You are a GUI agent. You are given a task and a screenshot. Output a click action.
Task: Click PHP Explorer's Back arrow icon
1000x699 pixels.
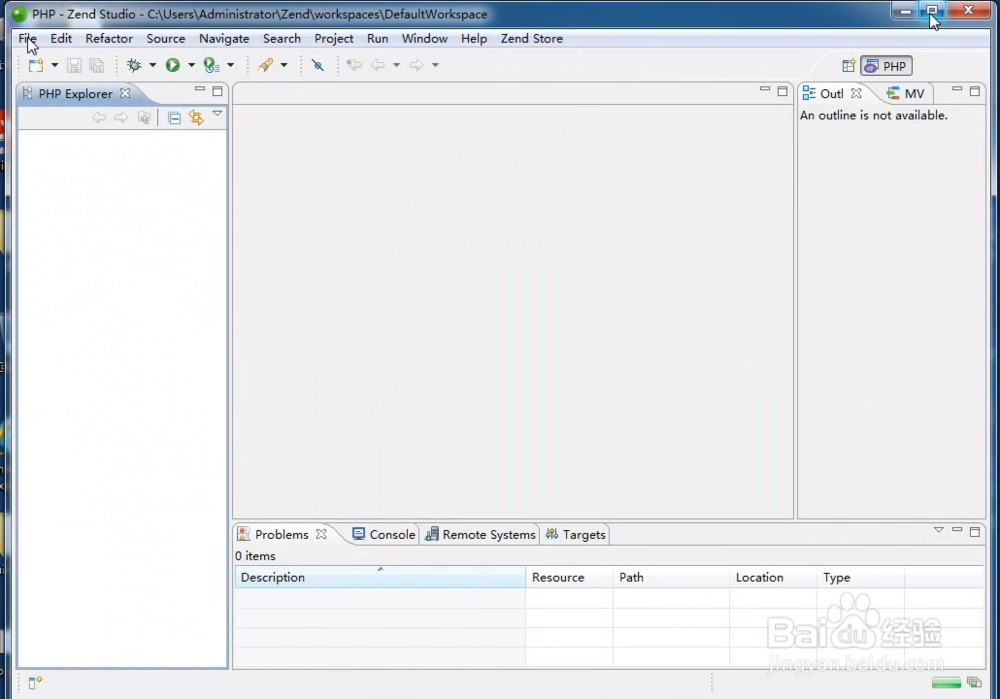[x=98, y=117]
